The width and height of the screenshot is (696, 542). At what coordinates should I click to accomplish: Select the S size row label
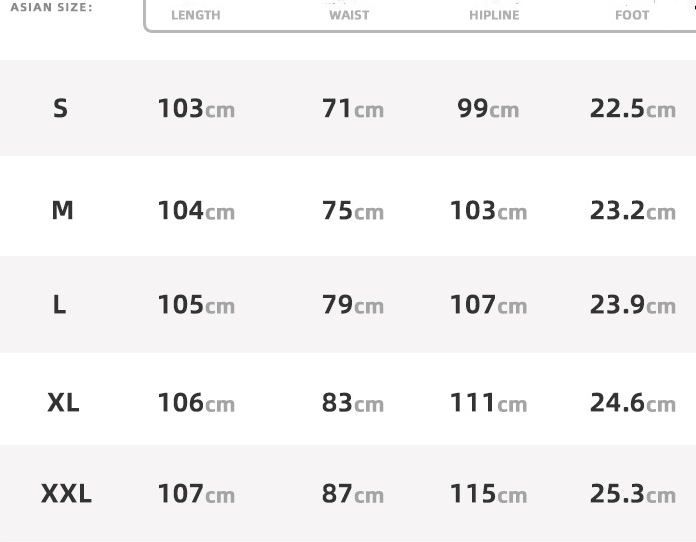[60, 108]
